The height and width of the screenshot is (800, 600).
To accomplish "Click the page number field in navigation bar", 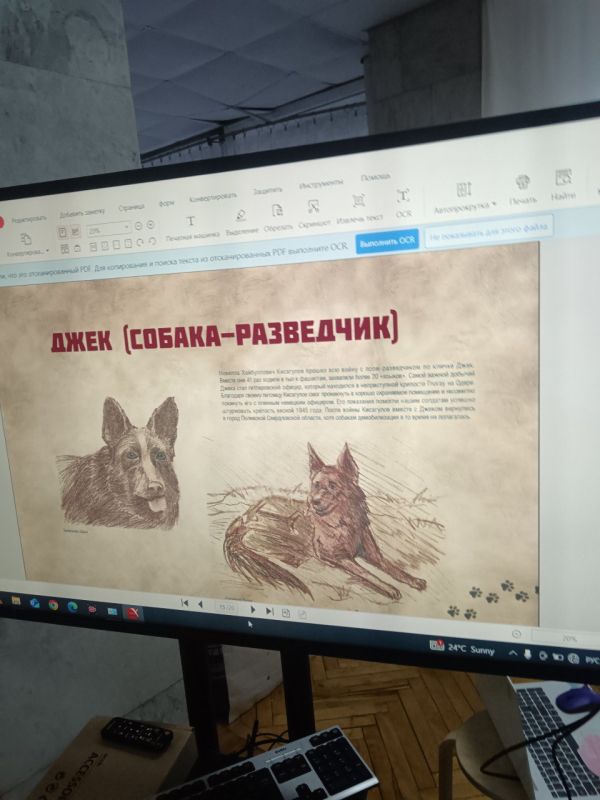I will click(227, 607).
